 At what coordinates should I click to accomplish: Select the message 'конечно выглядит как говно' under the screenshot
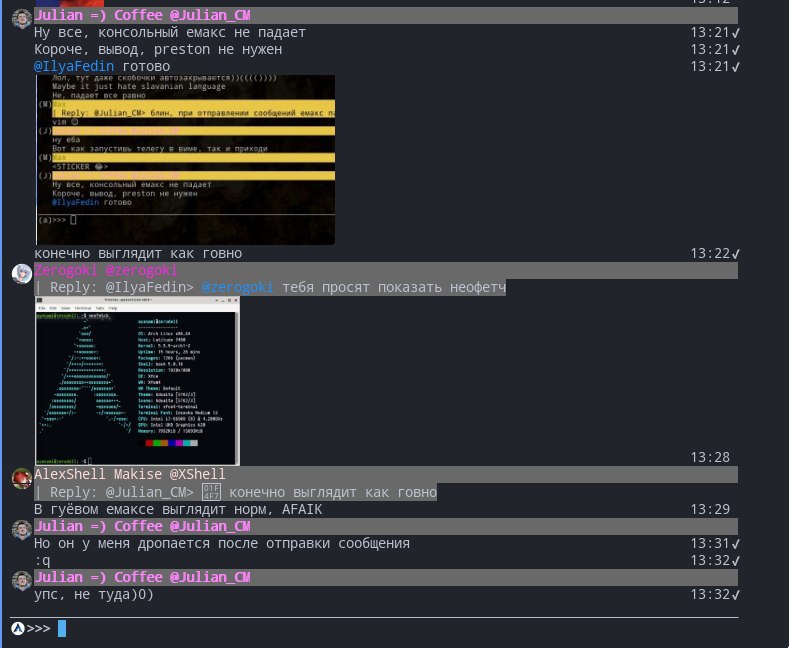click(138, 253)
